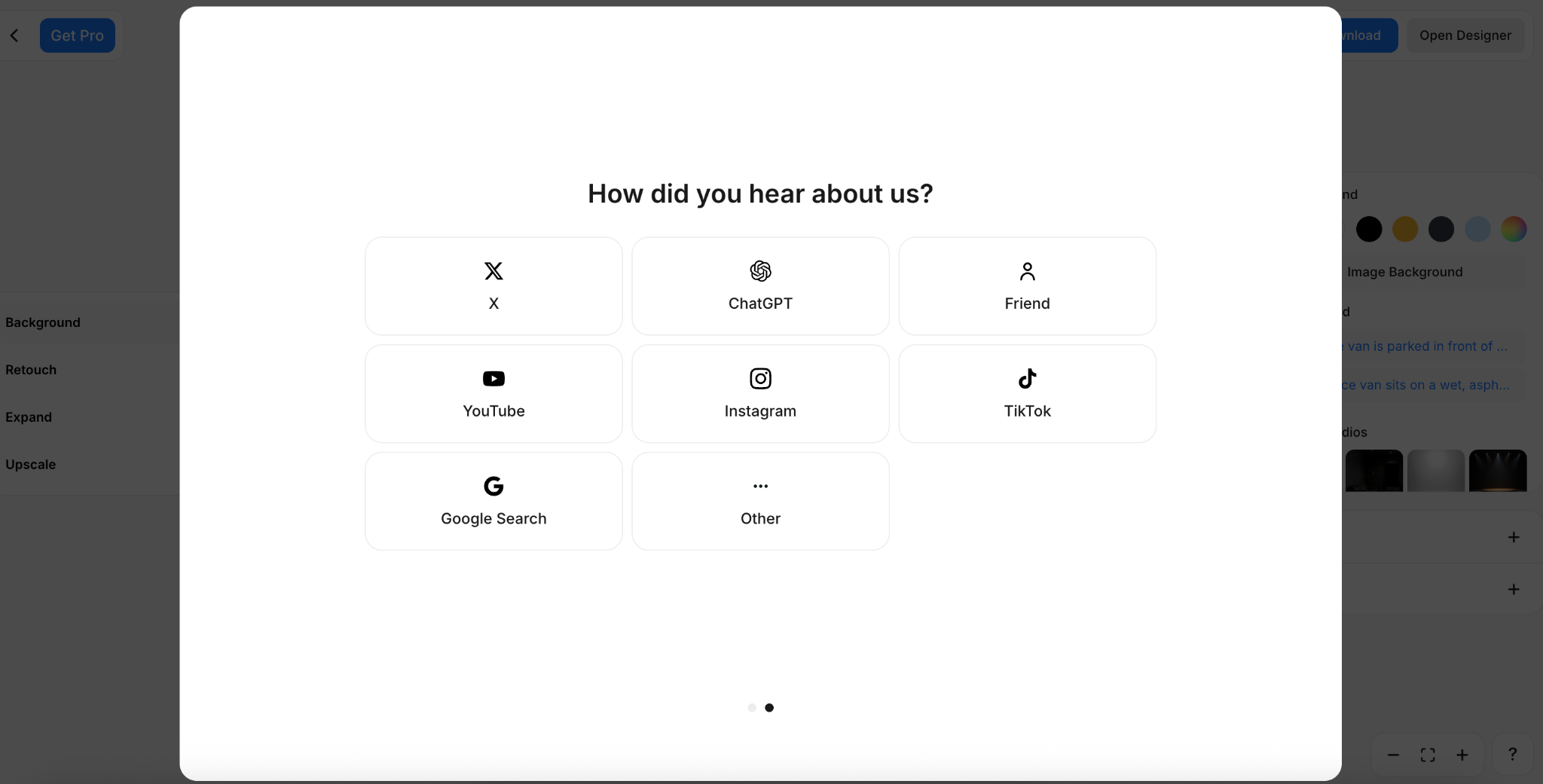Screen dimensions: 1543x784
Task: Choose the Instagram camera icon
Action: click(x=760, y=379)
